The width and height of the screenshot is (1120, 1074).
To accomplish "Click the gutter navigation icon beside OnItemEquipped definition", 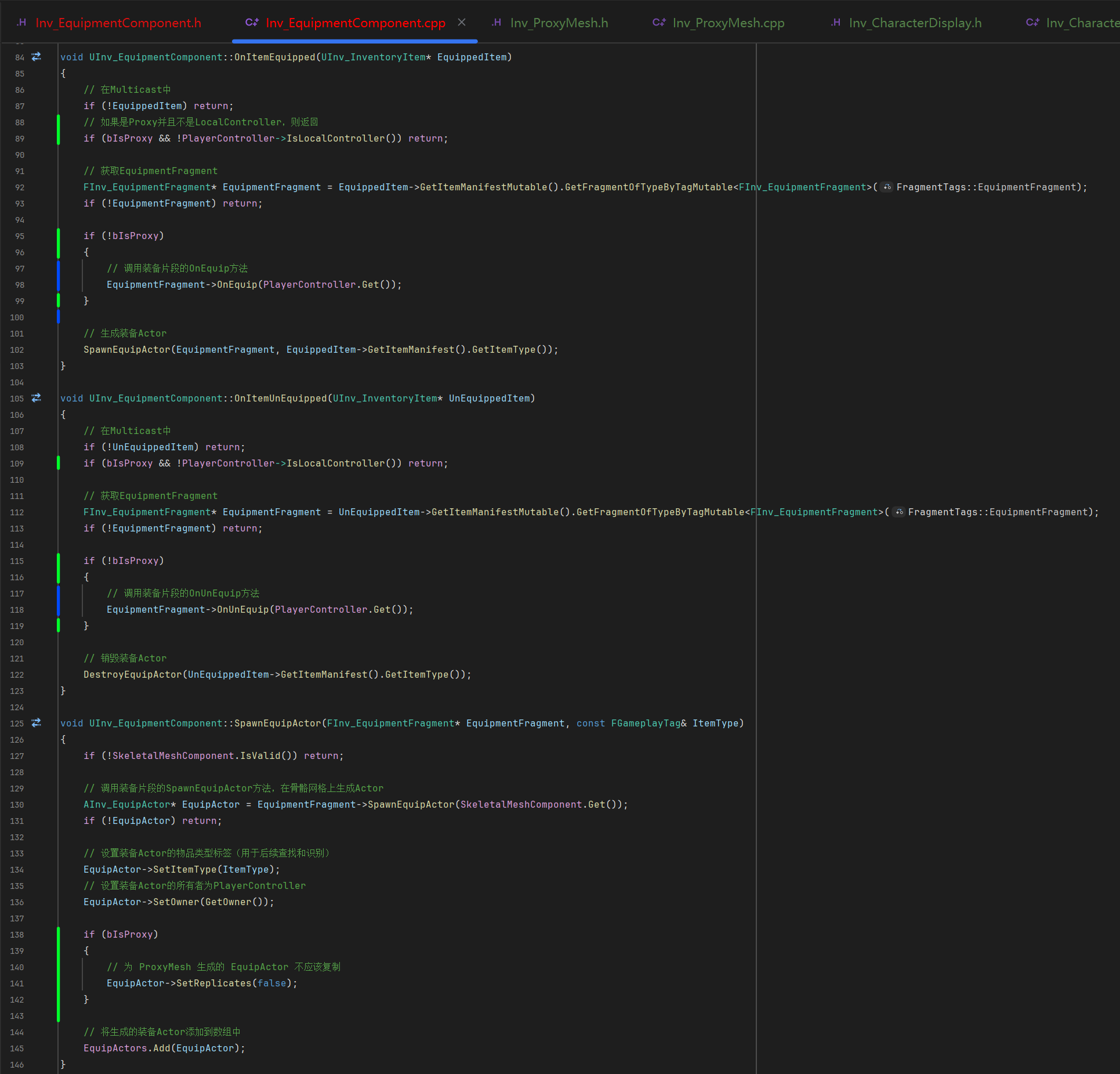I will click(x=36, y=57).
